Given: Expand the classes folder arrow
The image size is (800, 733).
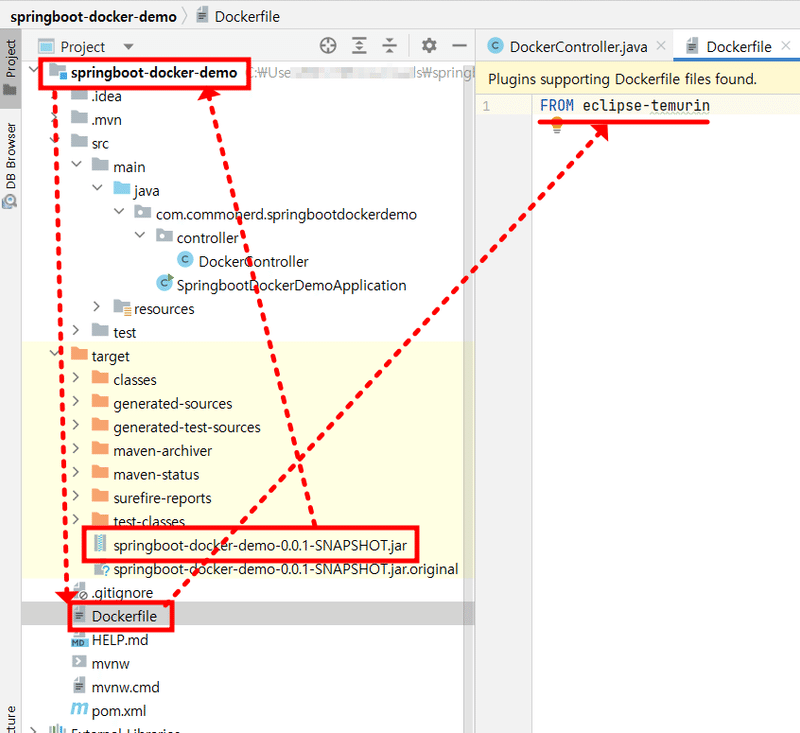Looking at the screenshot, I should (x=76, y=377).
